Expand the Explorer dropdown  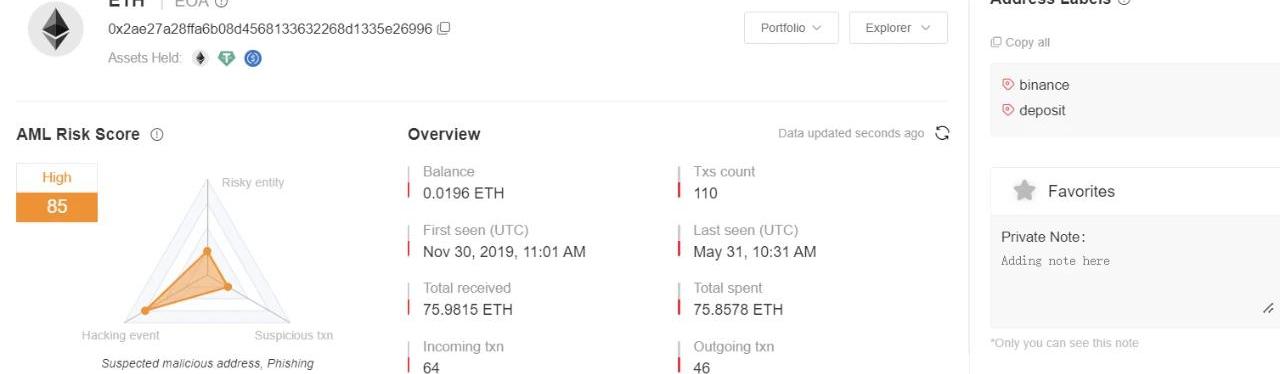(x=898, y=28)
